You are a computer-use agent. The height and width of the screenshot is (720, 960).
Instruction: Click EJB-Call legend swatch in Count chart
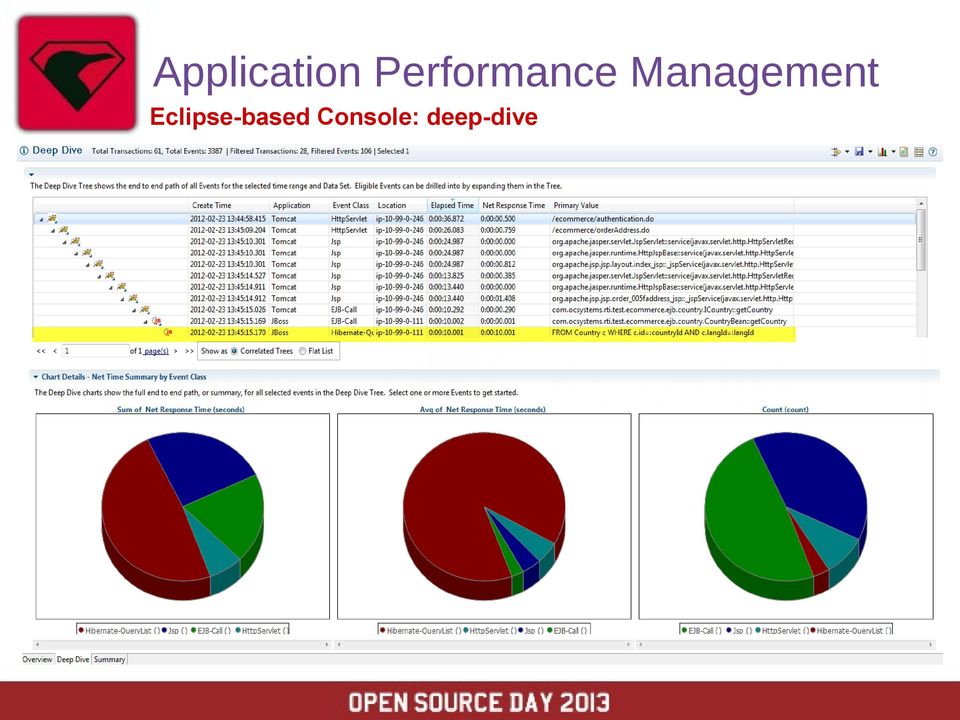684,630
